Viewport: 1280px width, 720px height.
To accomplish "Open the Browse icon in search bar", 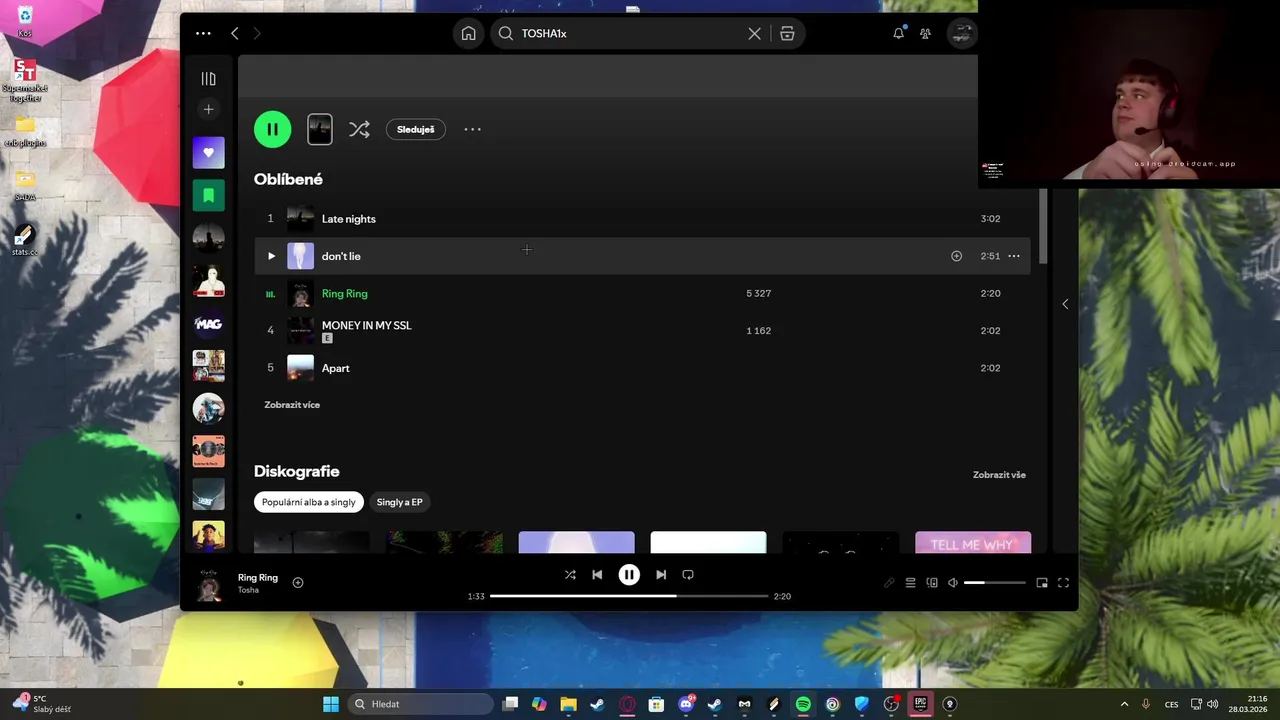I will [x=787, y=33].
